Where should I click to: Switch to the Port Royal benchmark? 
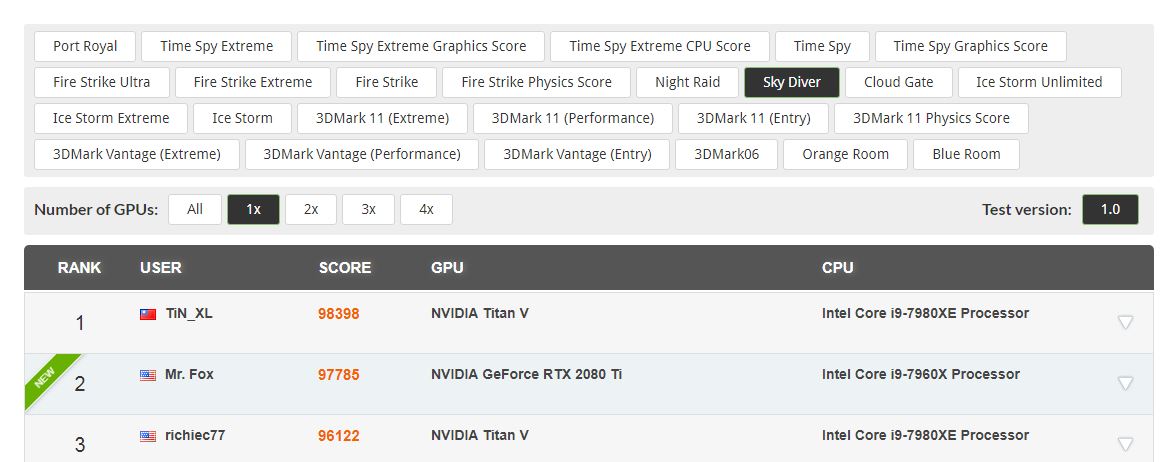click(85, 46)
